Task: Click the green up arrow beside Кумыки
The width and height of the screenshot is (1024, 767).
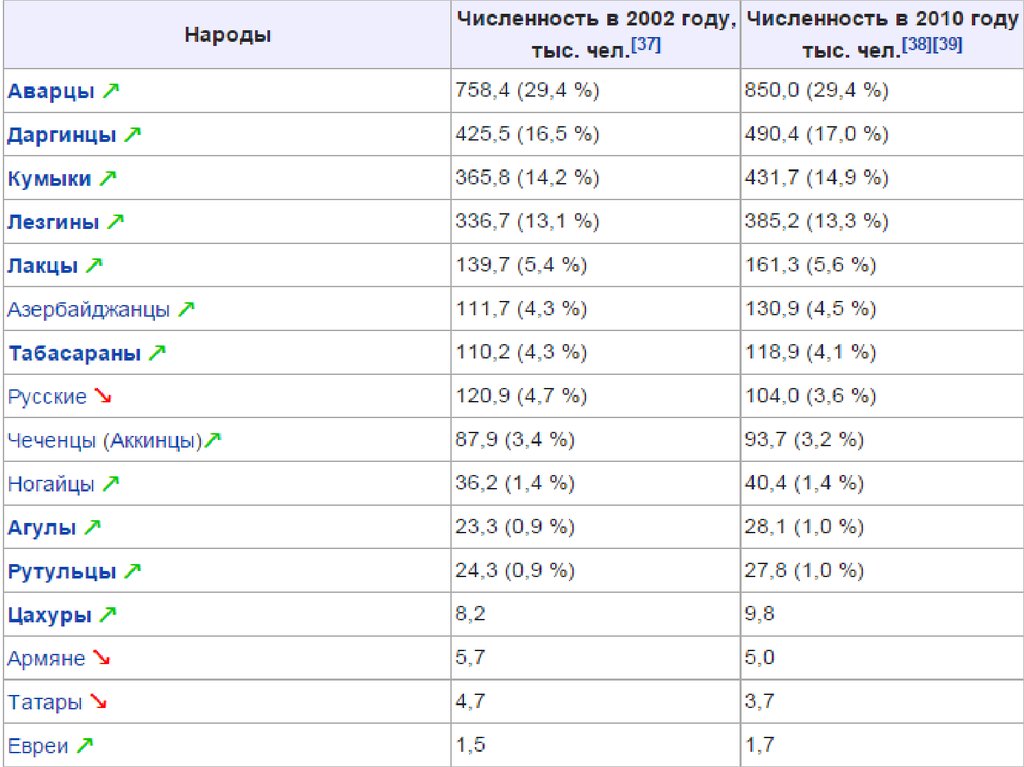Action: (107, 179)
